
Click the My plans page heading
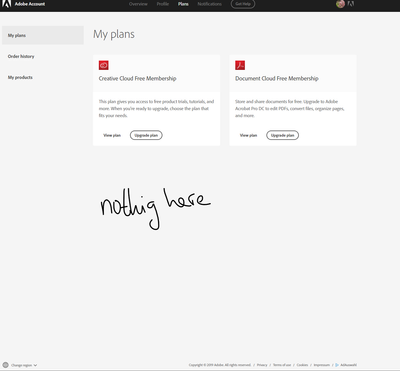click(114, 34)
